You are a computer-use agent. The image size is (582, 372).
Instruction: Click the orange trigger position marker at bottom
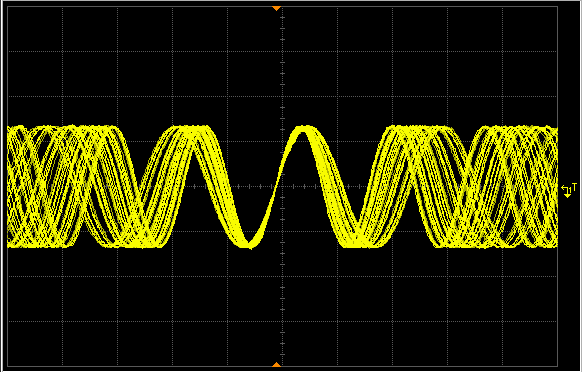click(276, 365)
